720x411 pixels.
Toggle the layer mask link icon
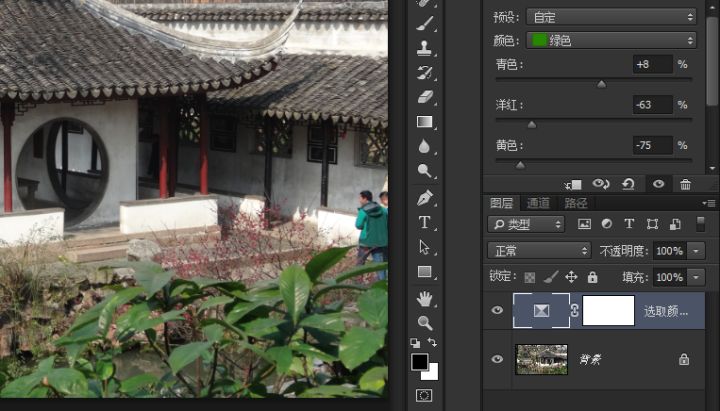(x=575, y=310)
